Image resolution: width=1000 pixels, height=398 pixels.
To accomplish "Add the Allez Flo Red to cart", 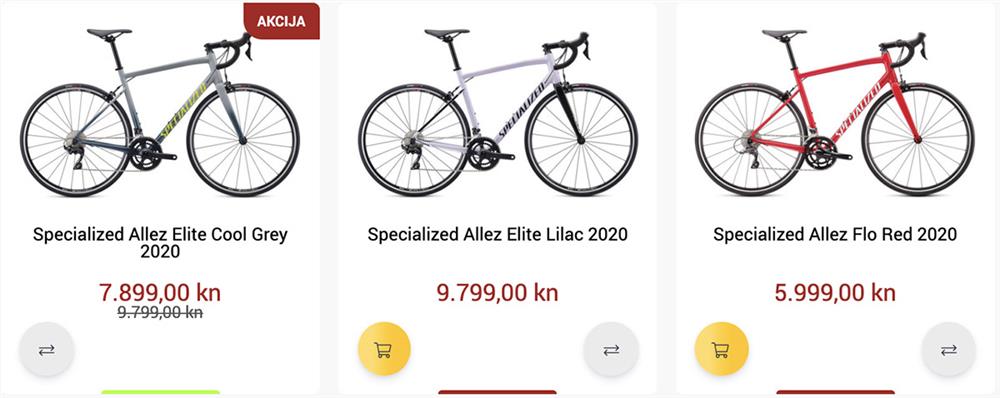I will point(721,350).
